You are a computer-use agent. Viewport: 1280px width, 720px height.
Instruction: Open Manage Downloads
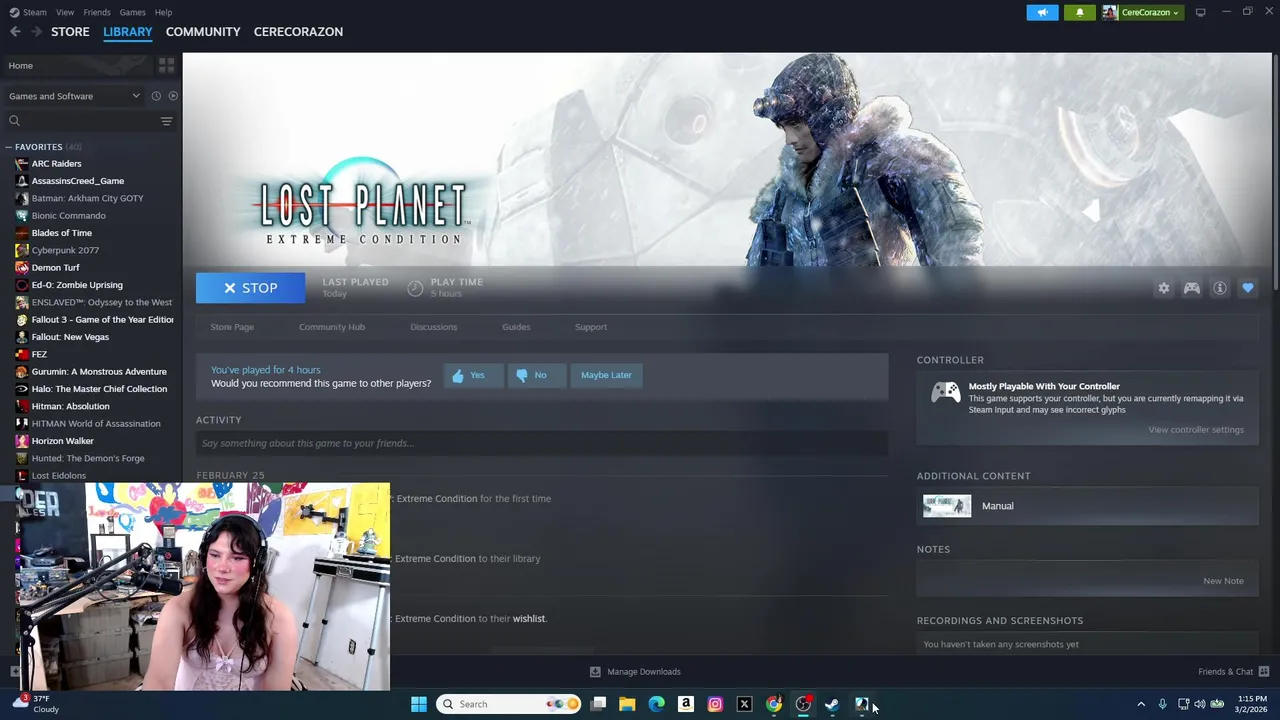click(635, 672)
